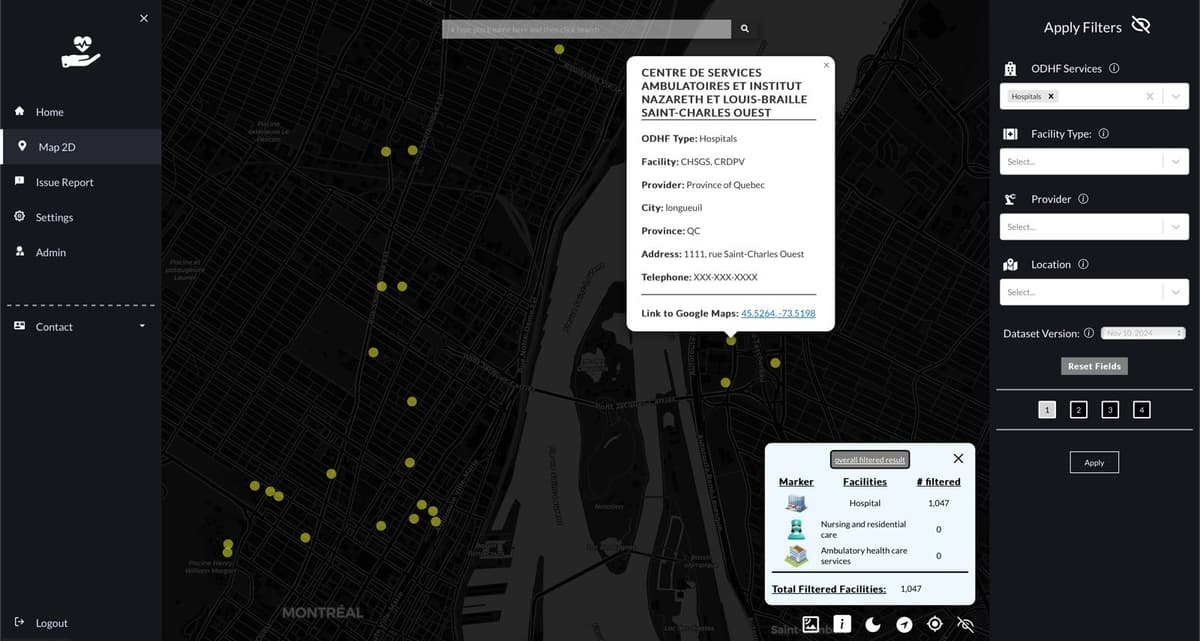Close the filtered results summary panel

(x=958, y=458)
